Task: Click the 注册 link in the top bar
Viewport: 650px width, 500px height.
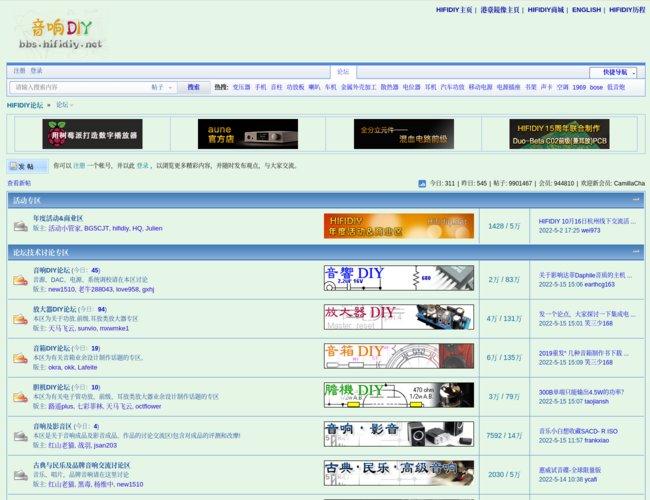Action: tap(19, 71)
